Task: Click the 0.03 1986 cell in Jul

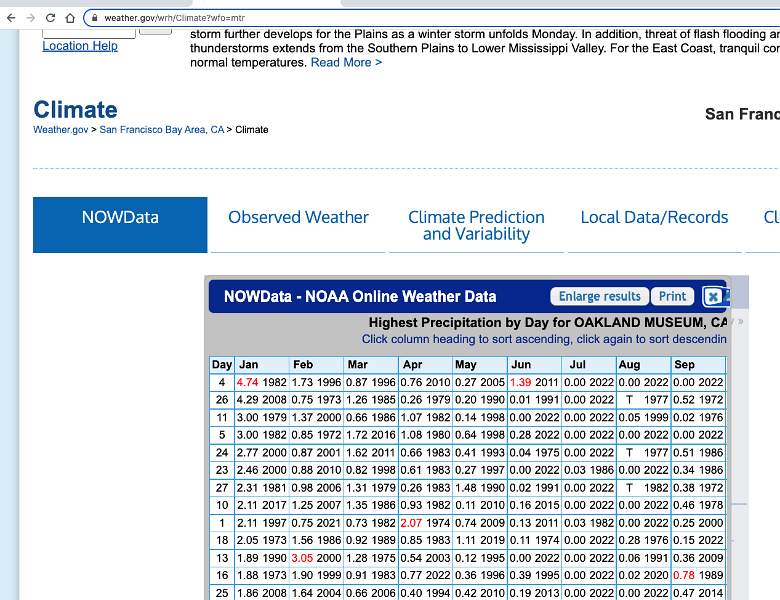Action: [589, 470]
